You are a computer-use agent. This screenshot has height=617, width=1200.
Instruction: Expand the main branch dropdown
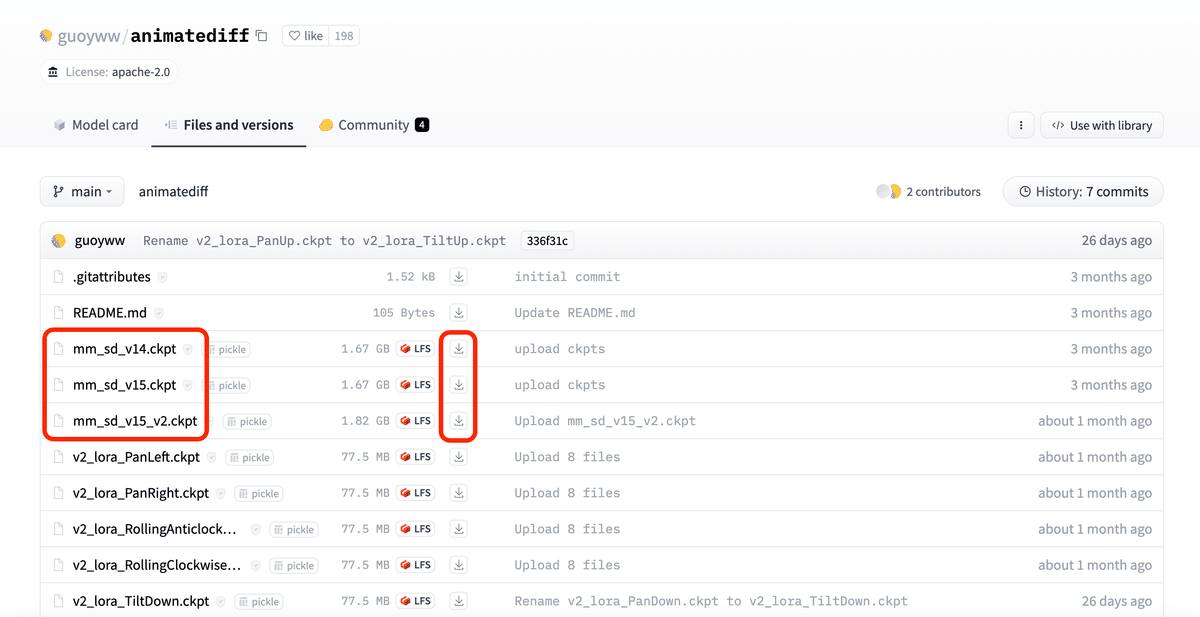(82, 191)
